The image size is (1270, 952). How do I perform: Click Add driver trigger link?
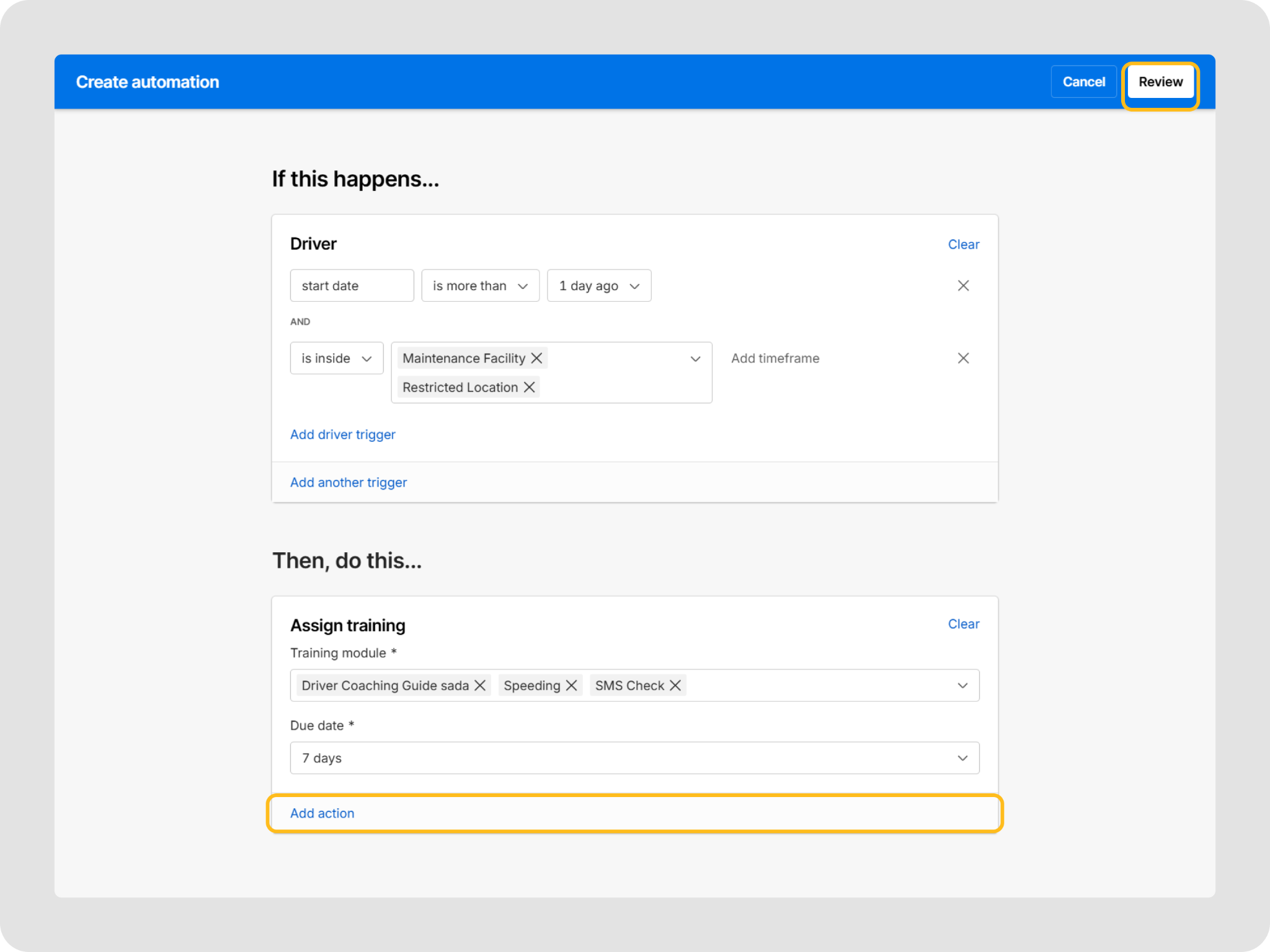342,434
